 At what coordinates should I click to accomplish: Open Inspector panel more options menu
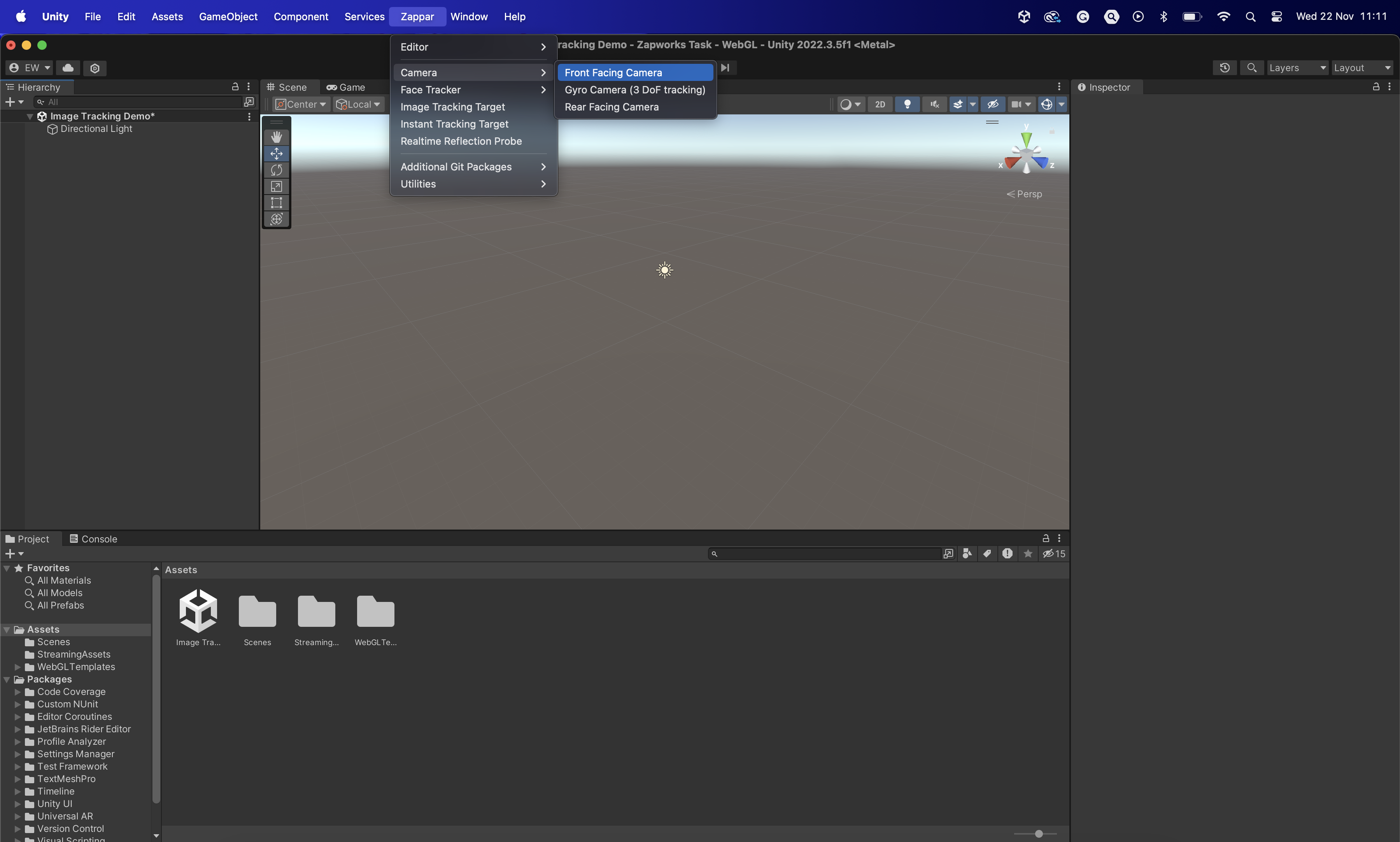coord(1389,87)
